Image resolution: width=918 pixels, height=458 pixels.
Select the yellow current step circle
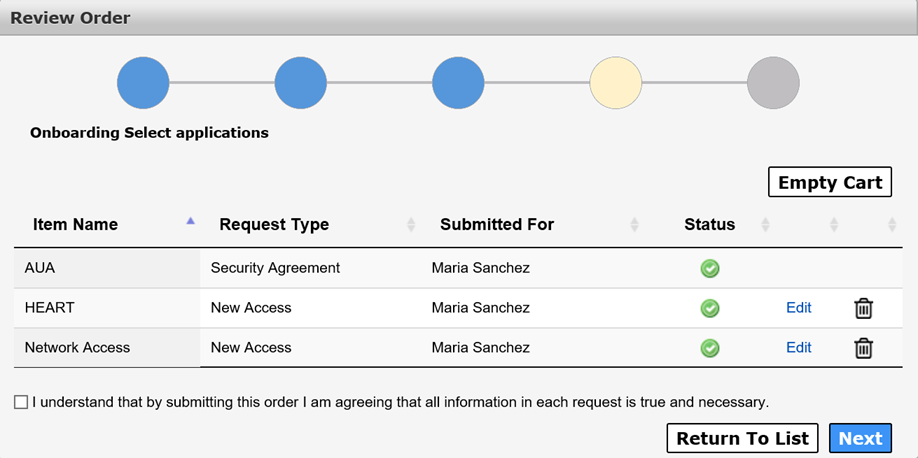(x=616, y=83)
